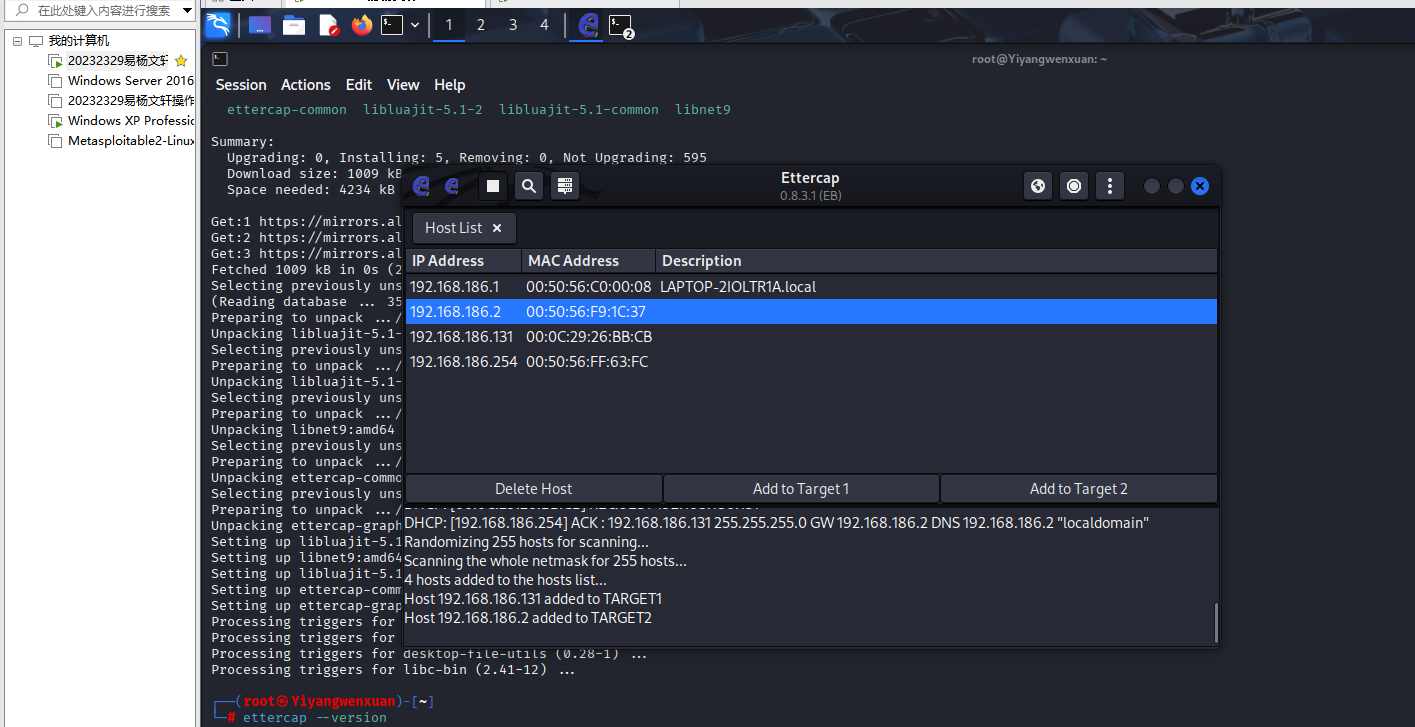Select host row 192.168.186.2
Screen dimensions: 1415x727
[811, 312]
